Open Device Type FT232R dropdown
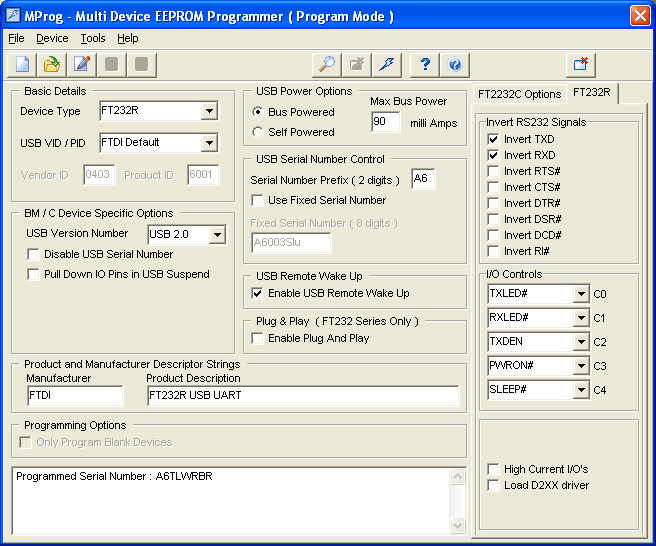The image size is (656, 546). (x=209, y=111)
